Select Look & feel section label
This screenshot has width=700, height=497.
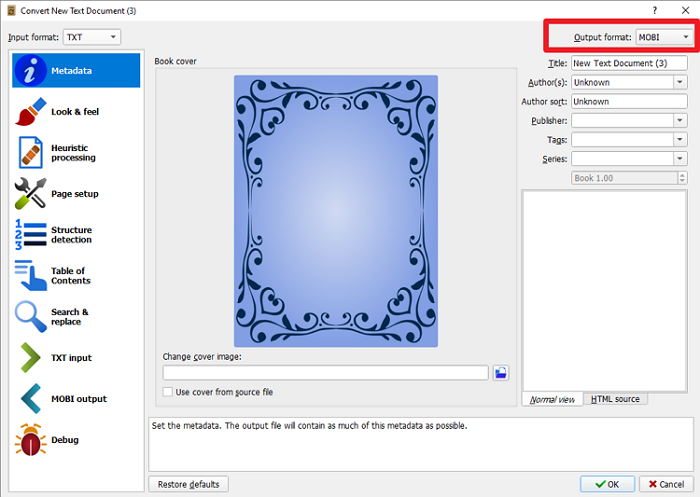[x=75, y=112]
